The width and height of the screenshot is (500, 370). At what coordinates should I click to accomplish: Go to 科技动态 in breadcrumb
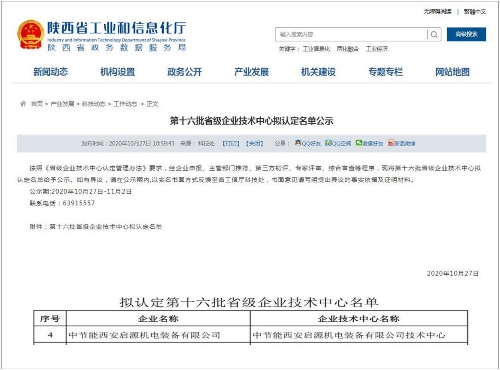click(x=94, y=104)
